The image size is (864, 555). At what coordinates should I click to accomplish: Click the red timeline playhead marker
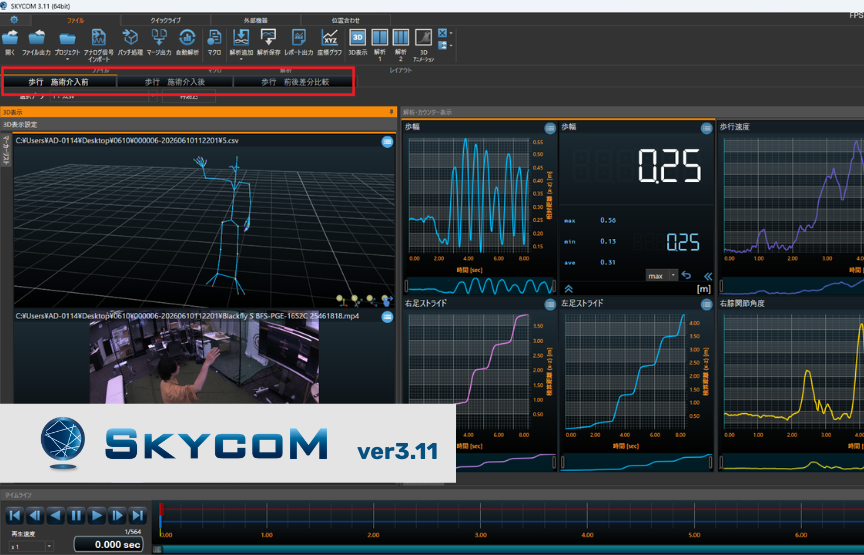click(161, 508)
